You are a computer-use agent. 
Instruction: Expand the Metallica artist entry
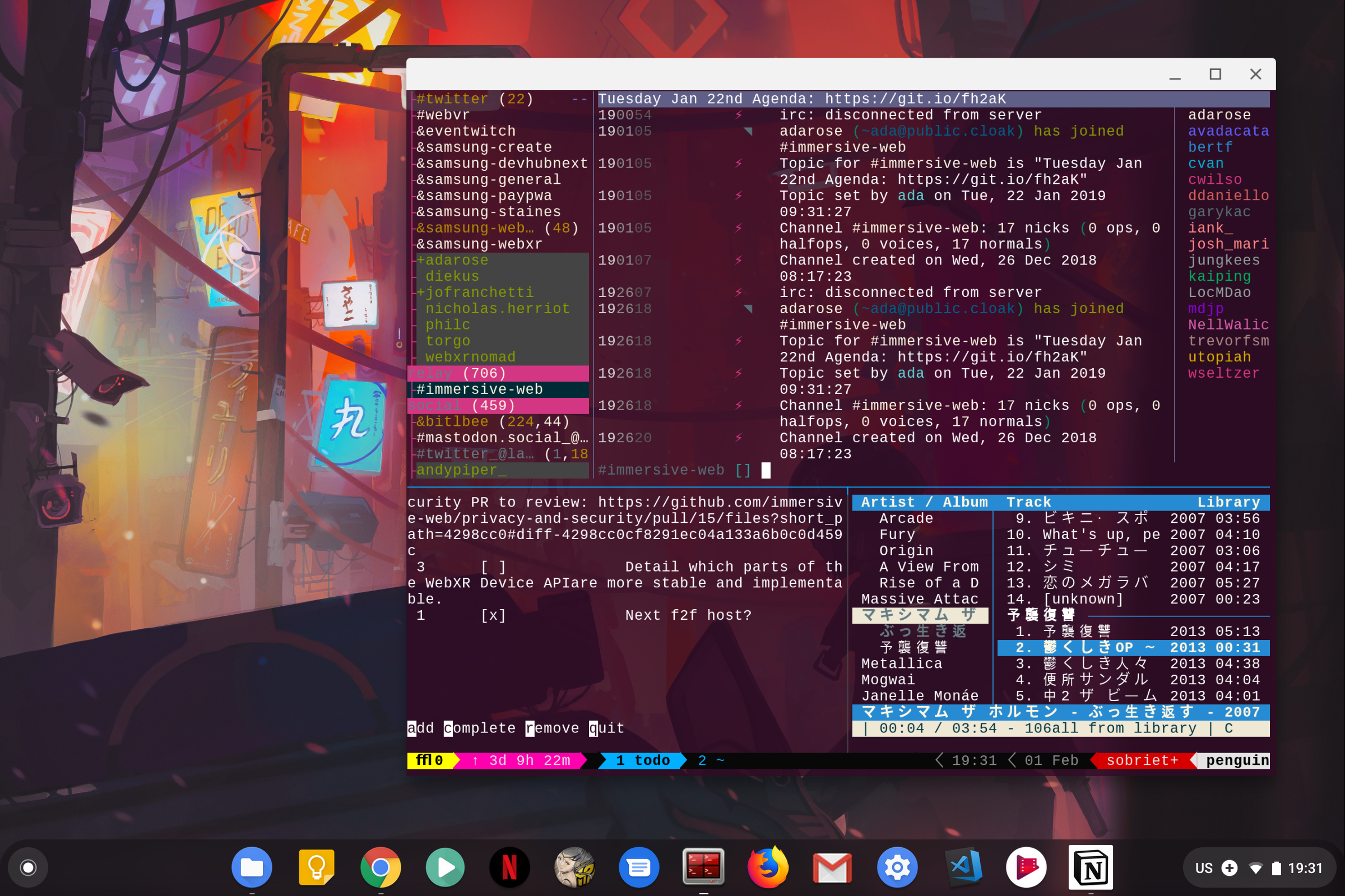902,663
